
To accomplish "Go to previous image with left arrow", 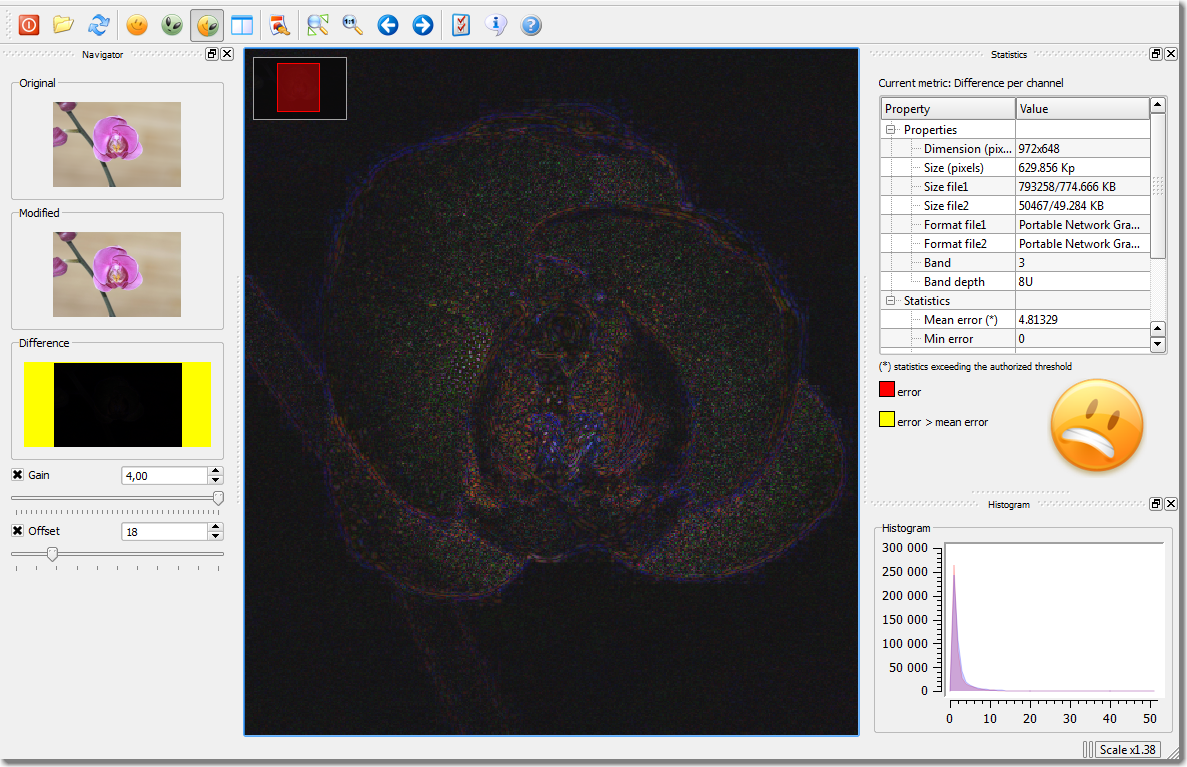I will pyautogui.click(x=388, y=25).
